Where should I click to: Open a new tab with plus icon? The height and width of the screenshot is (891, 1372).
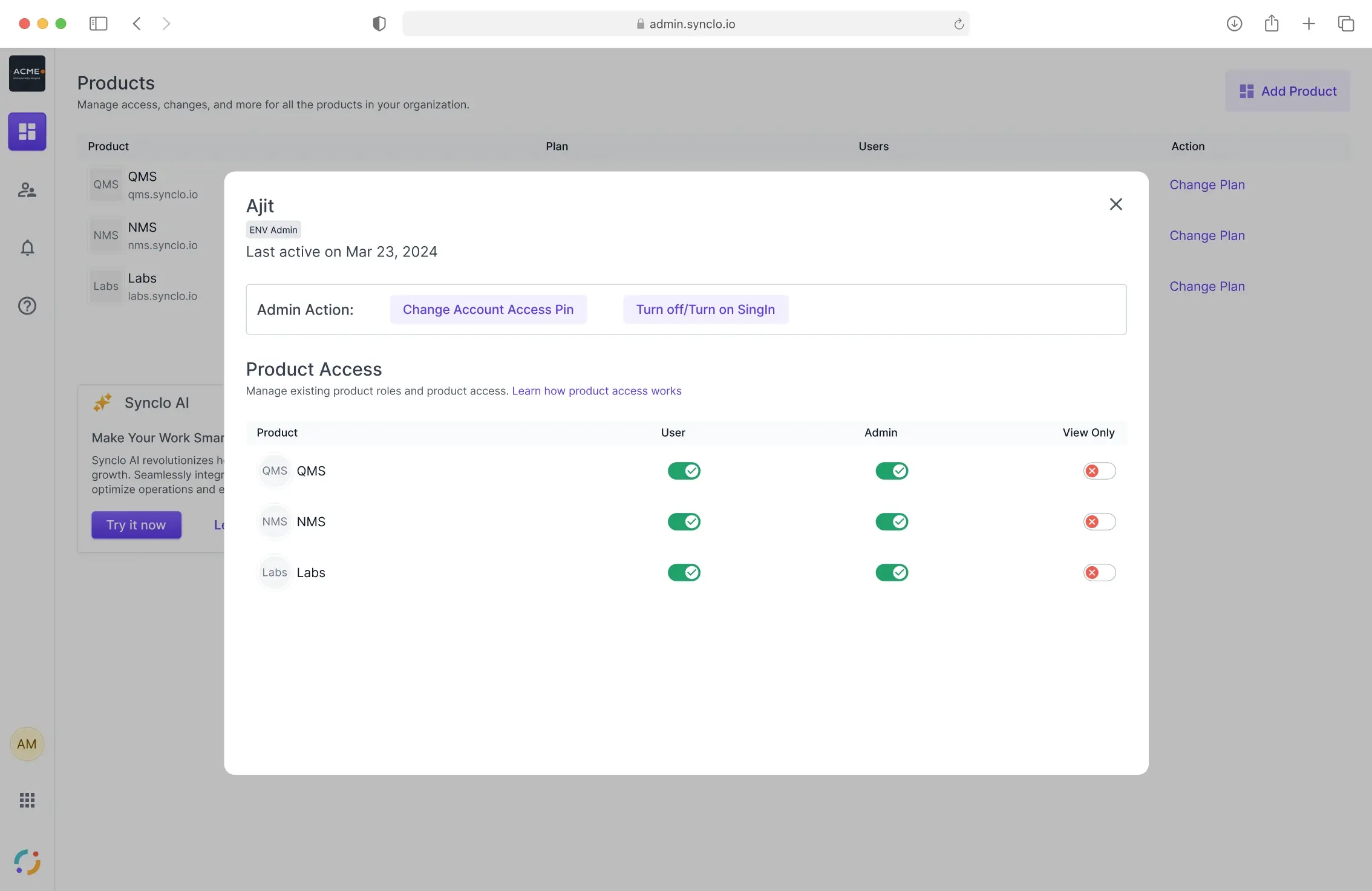1308,24
